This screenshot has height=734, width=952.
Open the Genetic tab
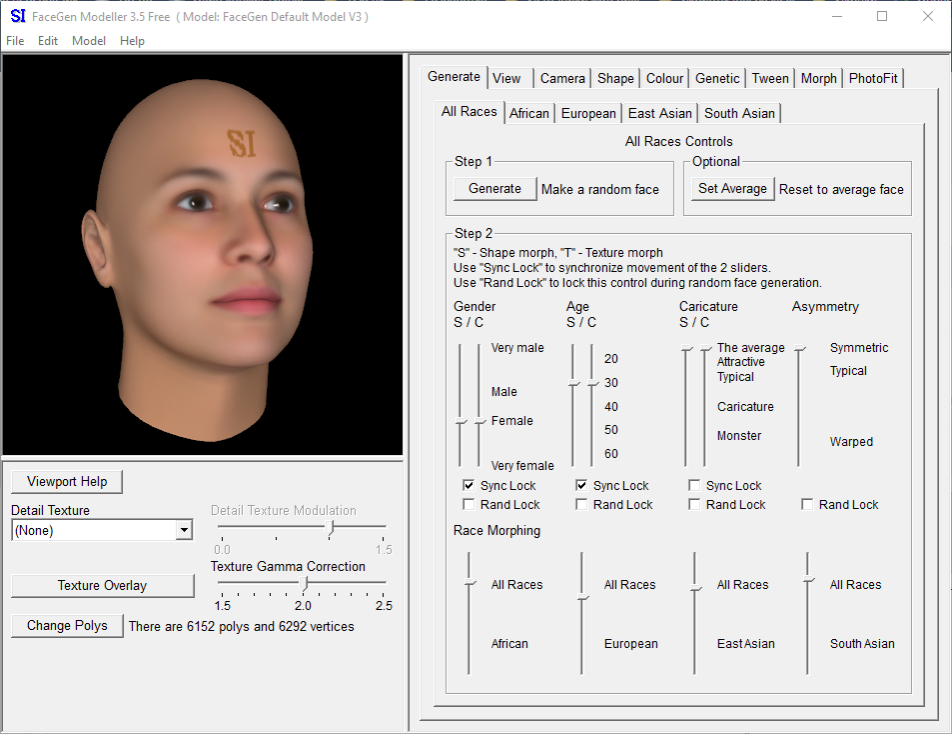click(x=717, y=78)
